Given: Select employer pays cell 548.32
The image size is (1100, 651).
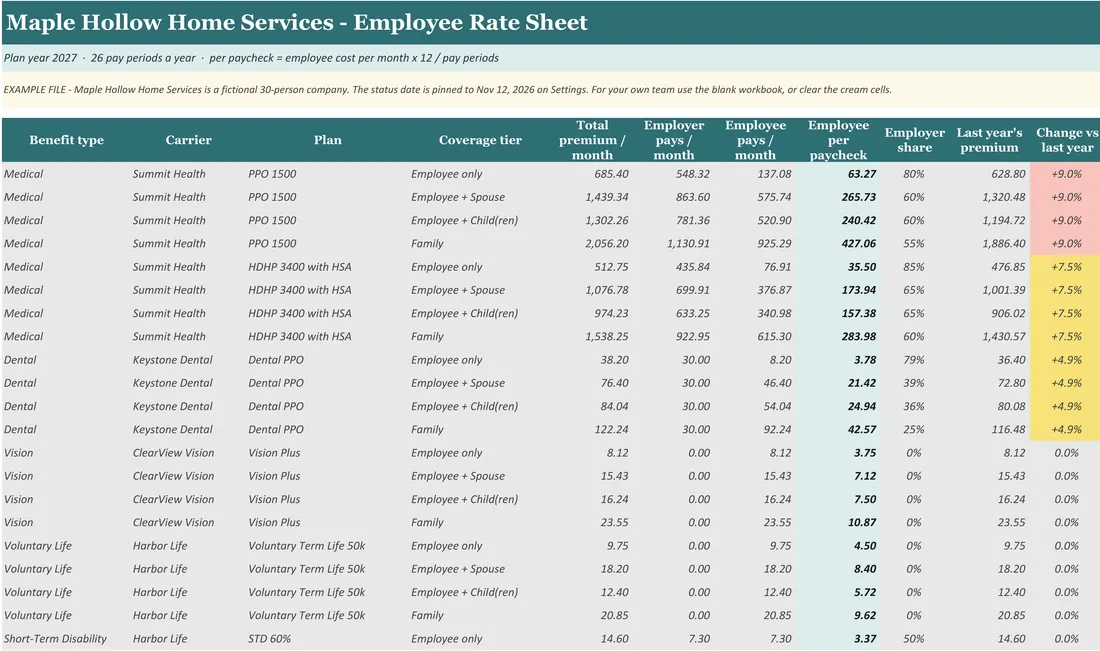Looking at the screenshot, I should pos(692,174).
